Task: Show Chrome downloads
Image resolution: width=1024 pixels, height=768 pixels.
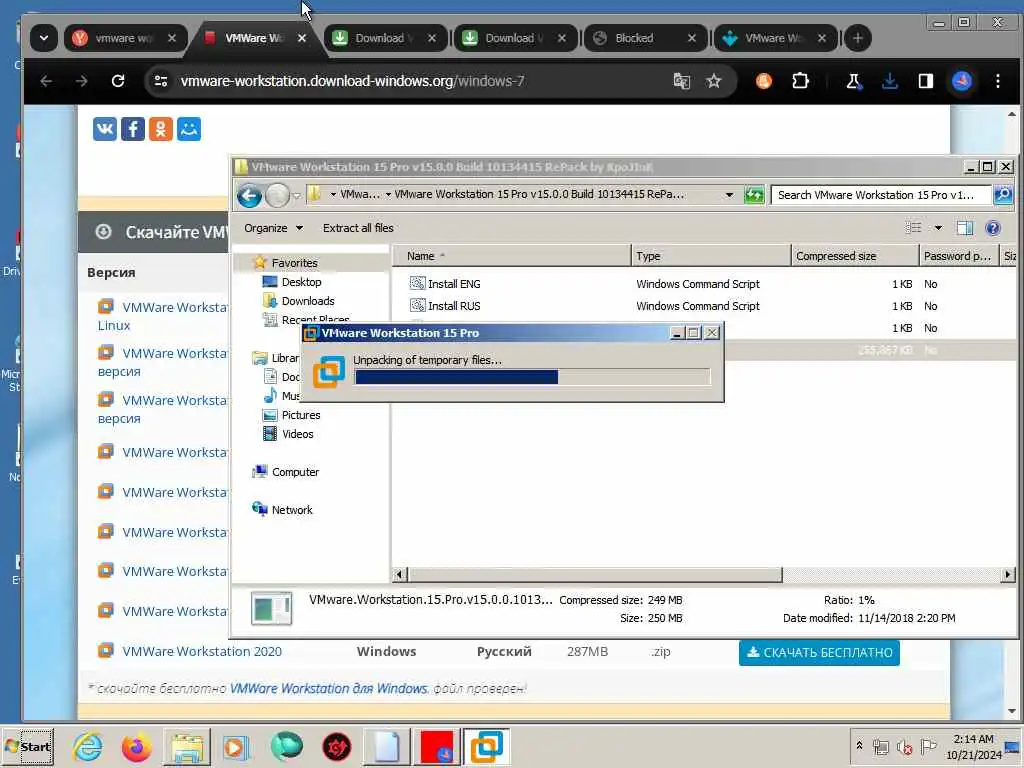Action: click(x=889, y=81)
